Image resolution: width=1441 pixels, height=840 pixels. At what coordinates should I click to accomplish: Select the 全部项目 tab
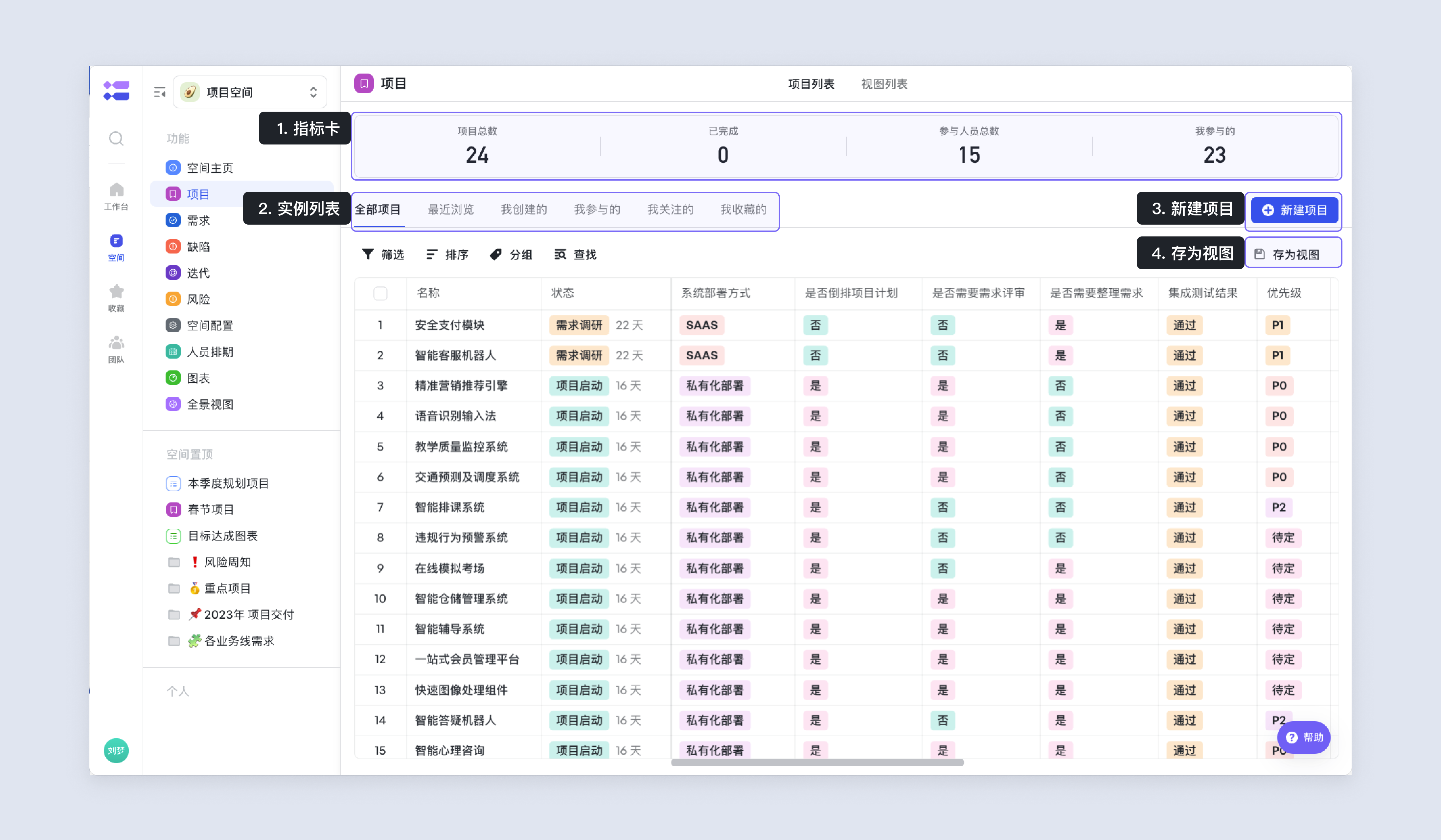(x=377, y=210)
